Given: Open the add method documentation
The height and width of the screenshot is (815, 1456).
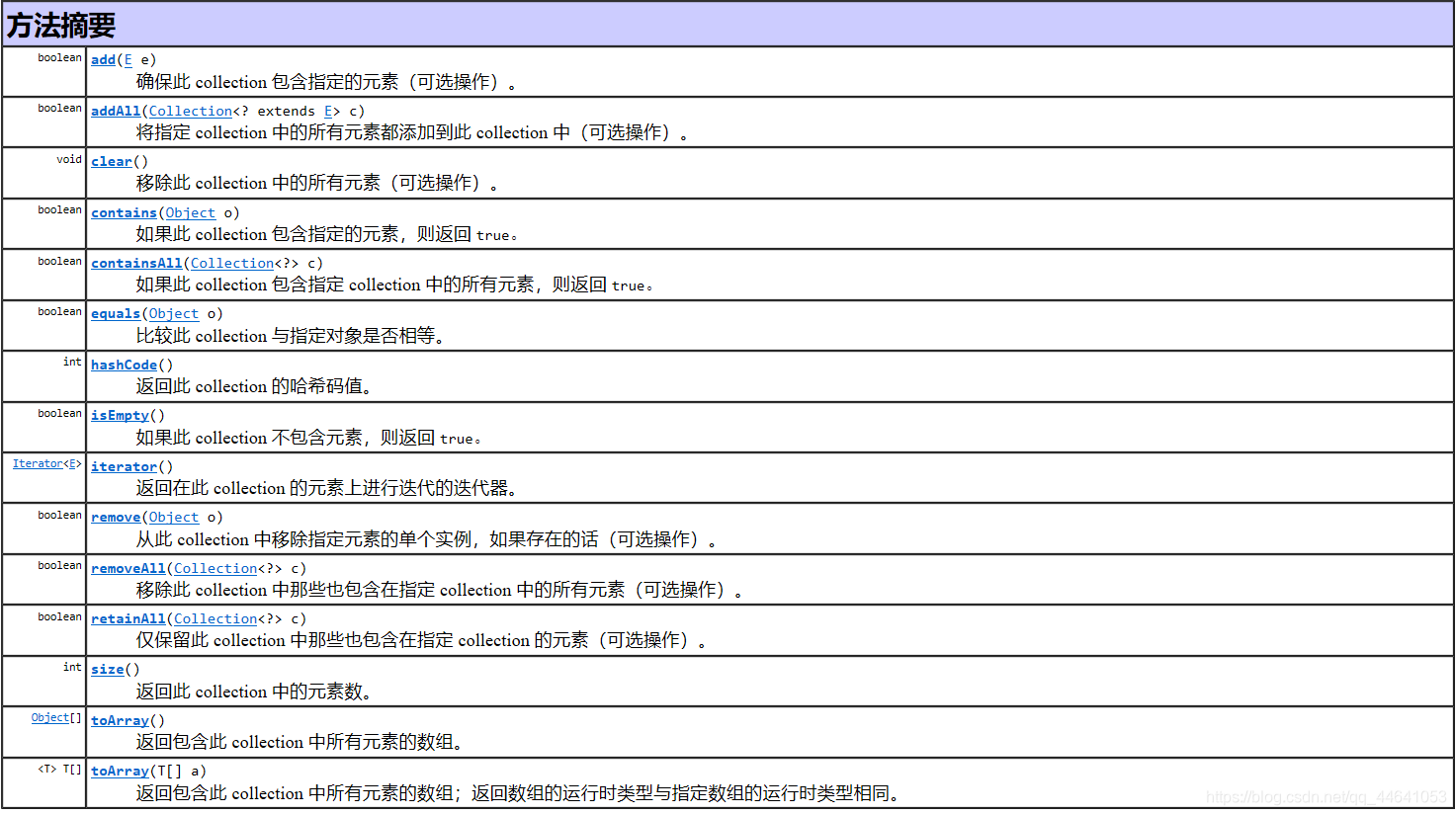Looking at the screenshot, I should click(102, 59).
